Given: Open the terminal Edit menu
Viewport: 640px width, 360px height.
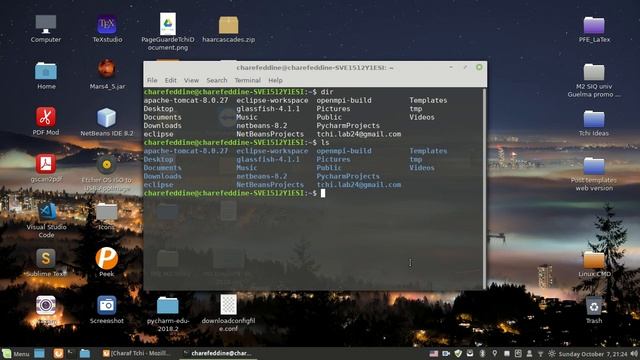Looking at the screenshot, I should pyautogui.click(x=171, y=80).
